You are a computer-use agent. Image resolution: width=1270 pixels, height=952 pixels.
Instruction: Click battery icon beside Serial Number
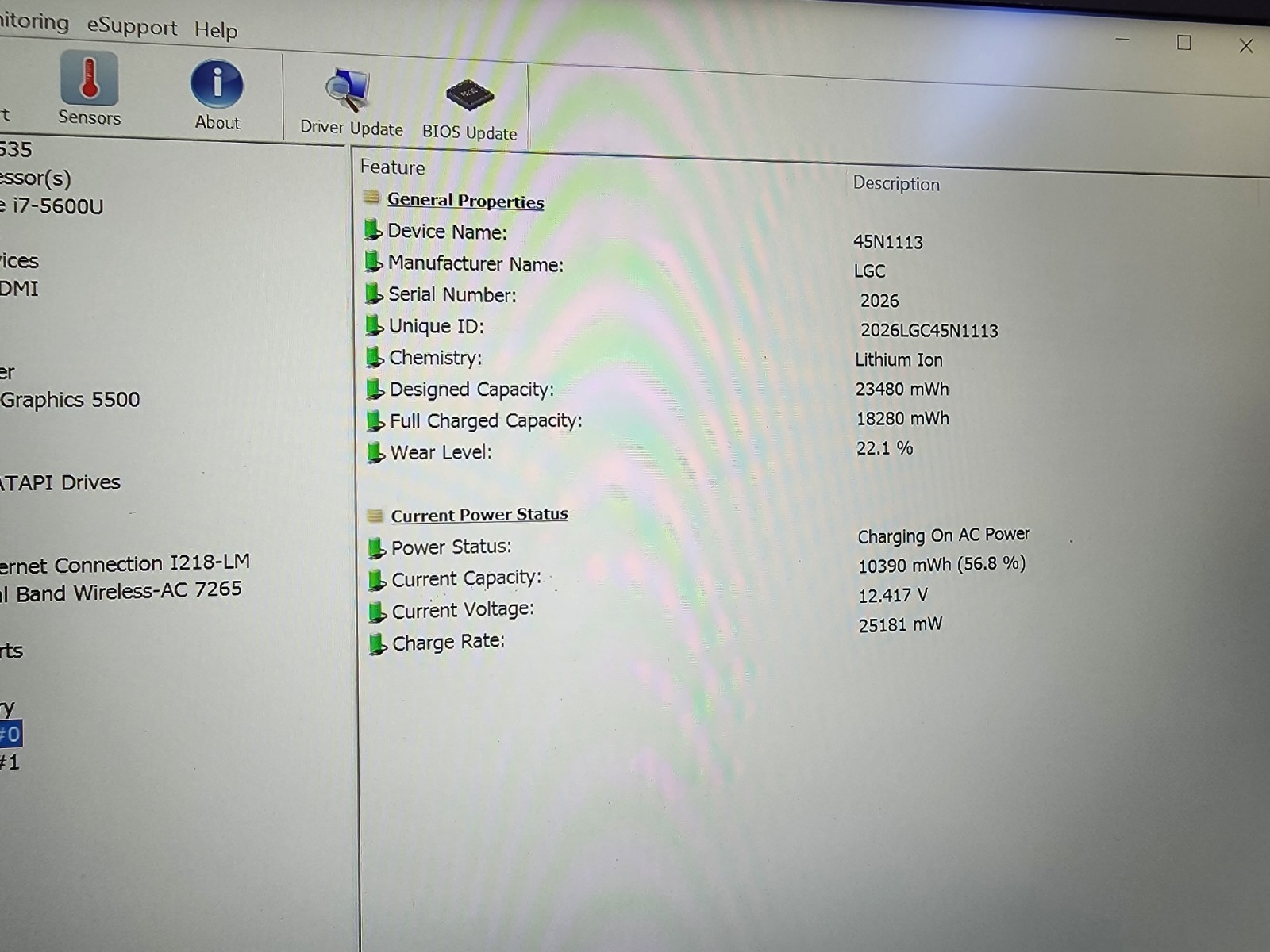click(373, 294)
